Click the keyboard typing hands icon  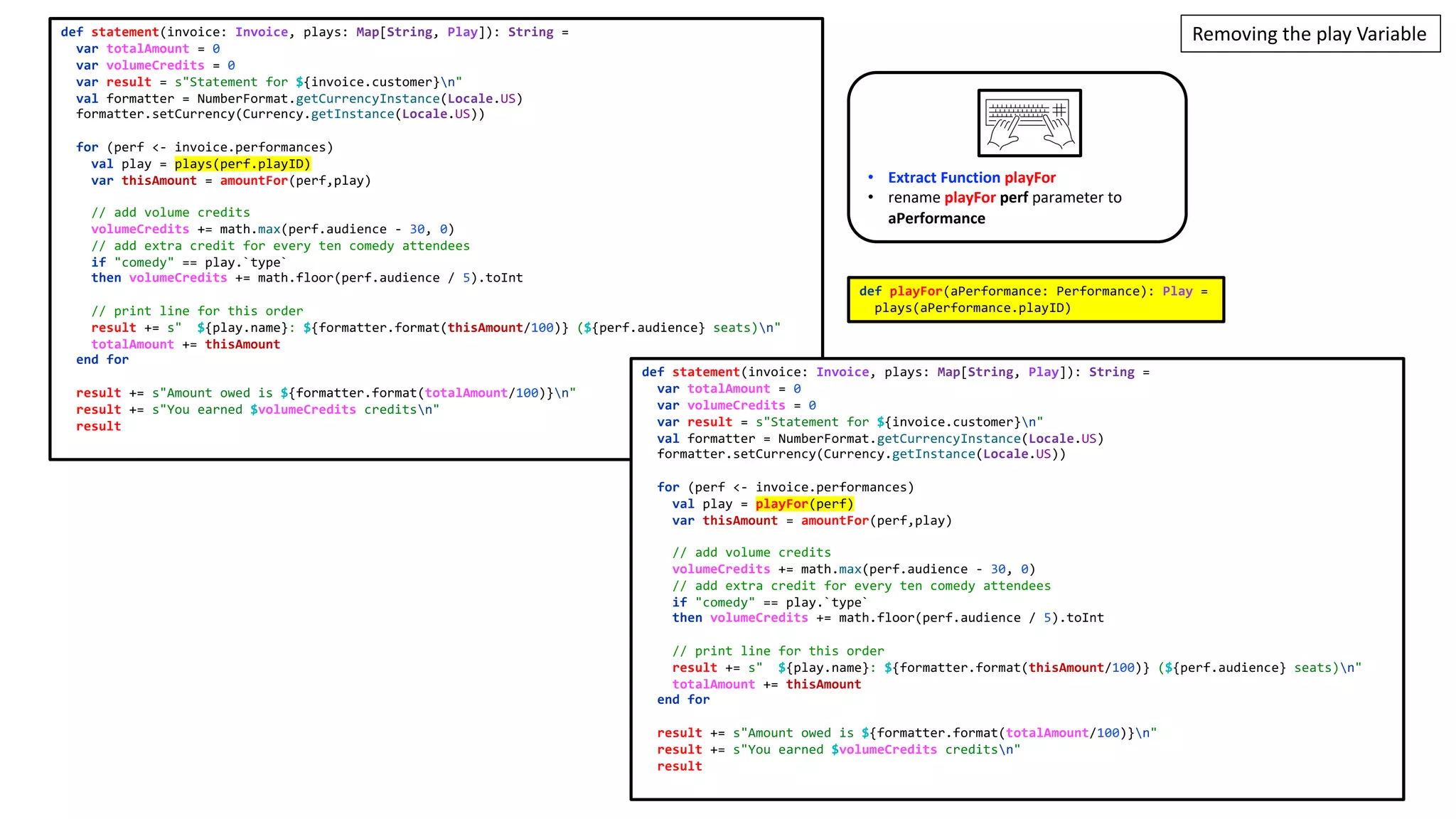1029,123
